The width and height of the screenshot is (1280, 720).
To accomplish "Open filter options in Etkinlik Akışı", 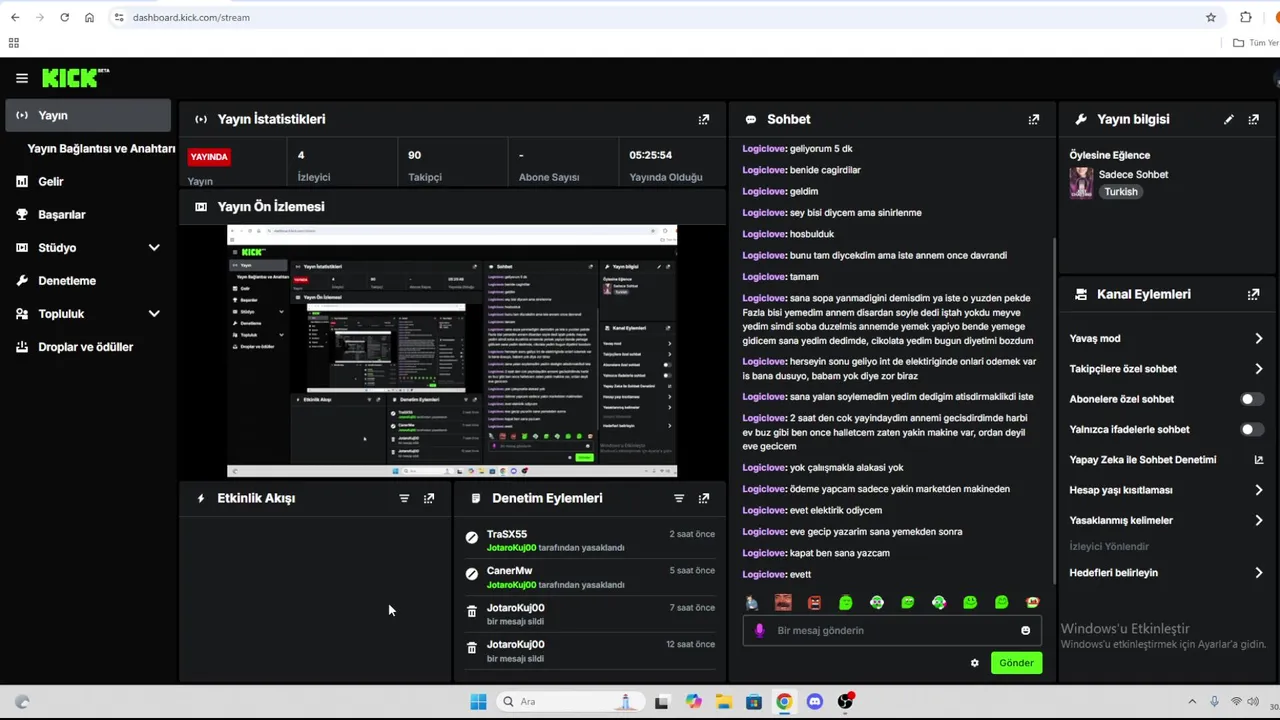I will pyautogui.click(x=404, y=498).
